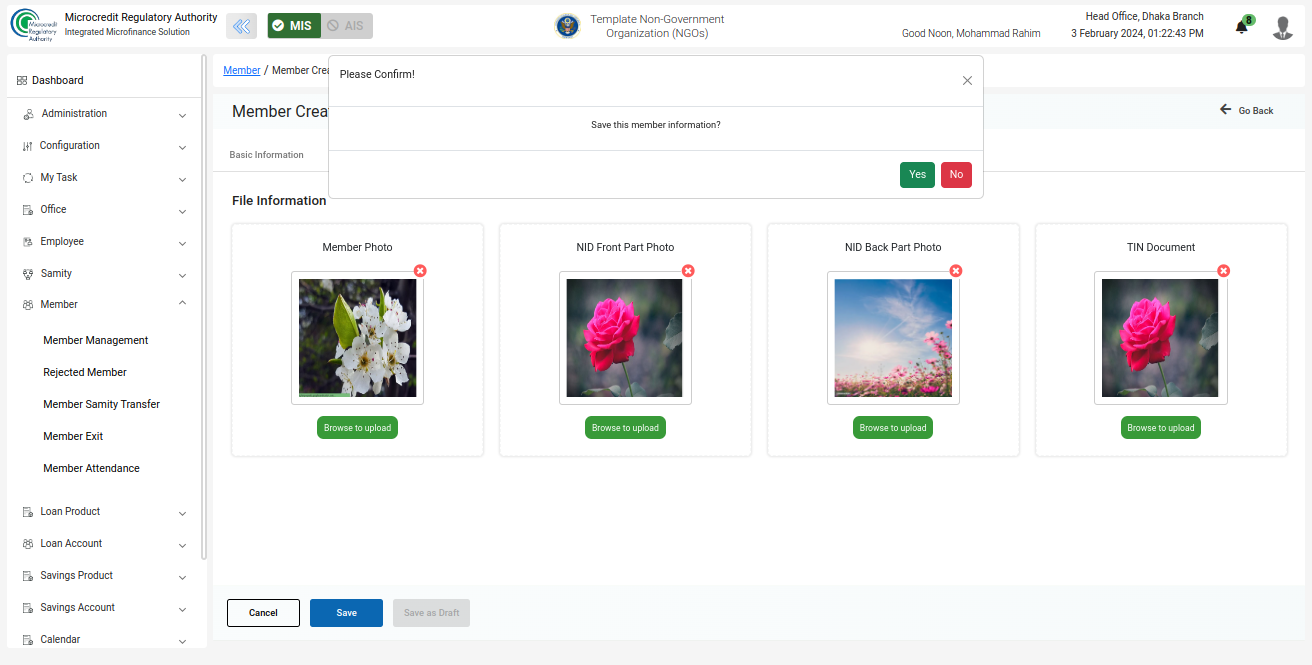Viewport: 1312px width, 665px height.
Task: Click the Member breadcrumb link
Action: click(x=242, y=71)
